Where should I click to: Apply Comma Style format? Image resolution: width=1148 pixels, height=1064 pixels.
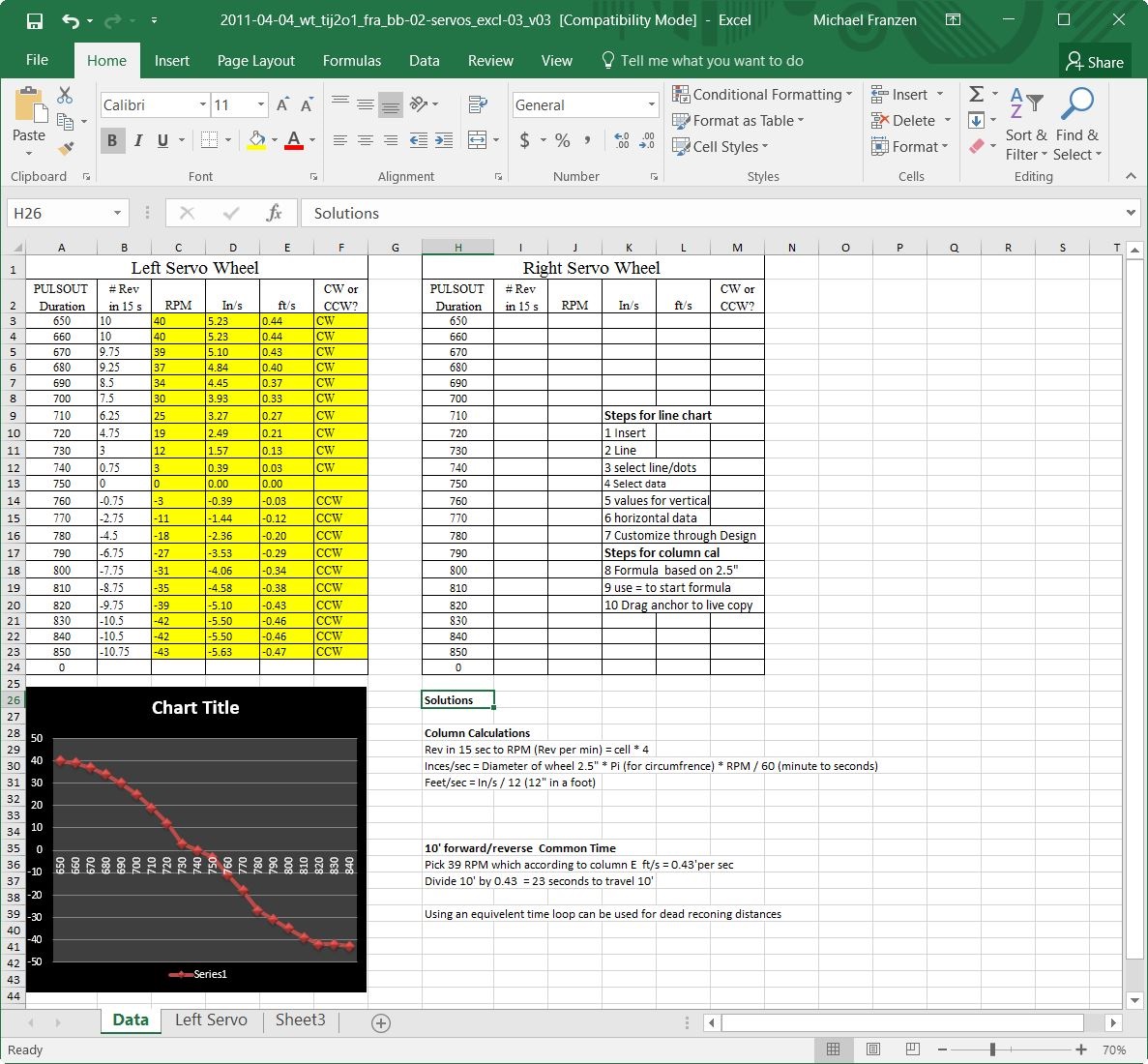click(x=587, y=140)
